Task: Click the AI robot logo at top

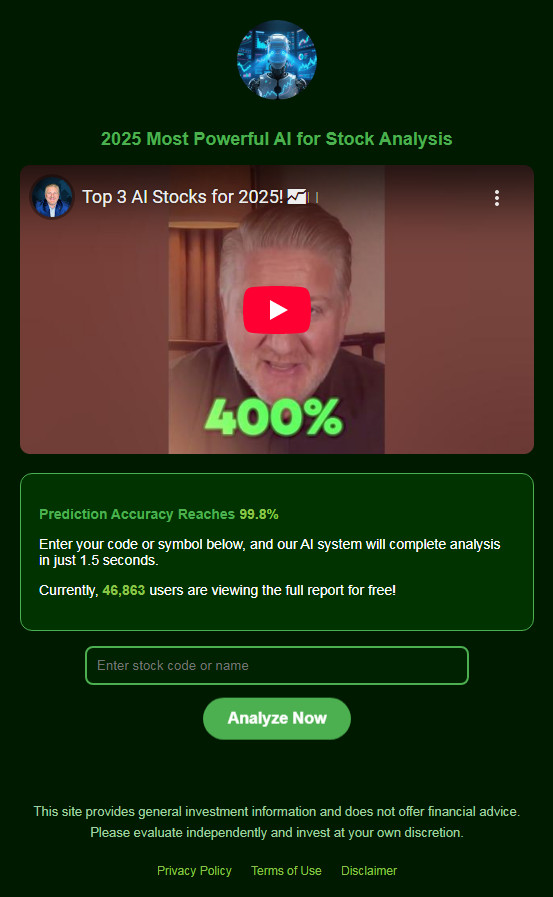Action: (x=277, y=59)
